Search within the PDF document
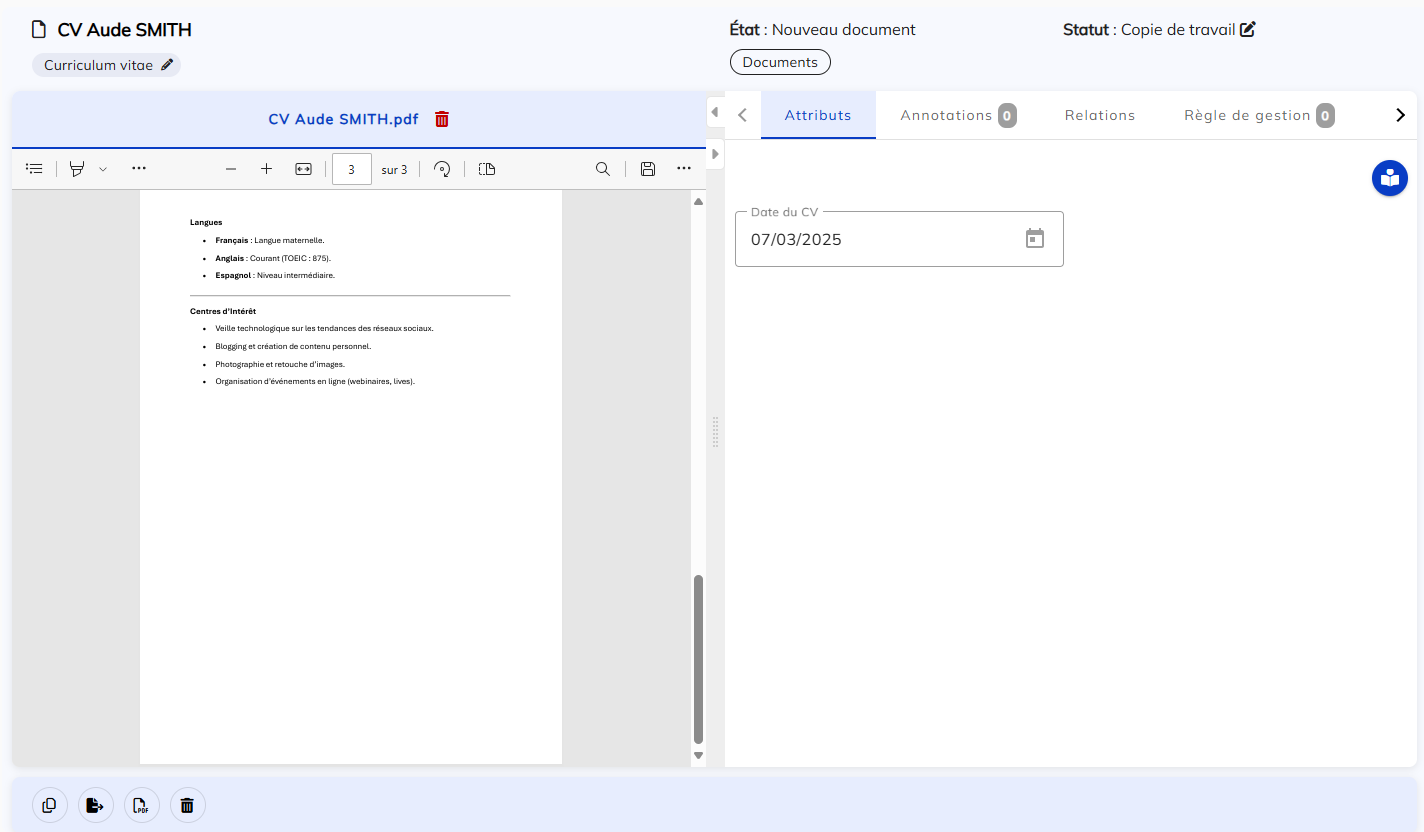The height and width of the screenshot is (832, 1424). pos(603,169)
